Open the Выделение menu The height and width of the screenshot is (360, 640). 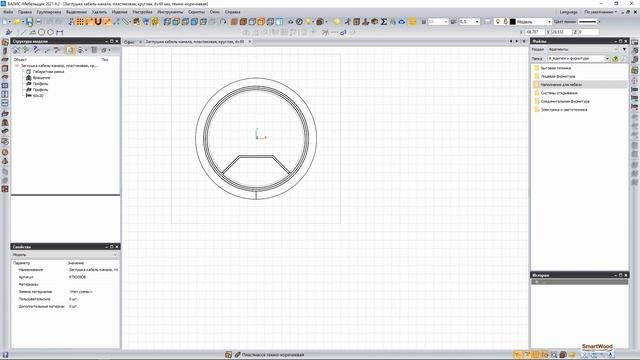76,12
